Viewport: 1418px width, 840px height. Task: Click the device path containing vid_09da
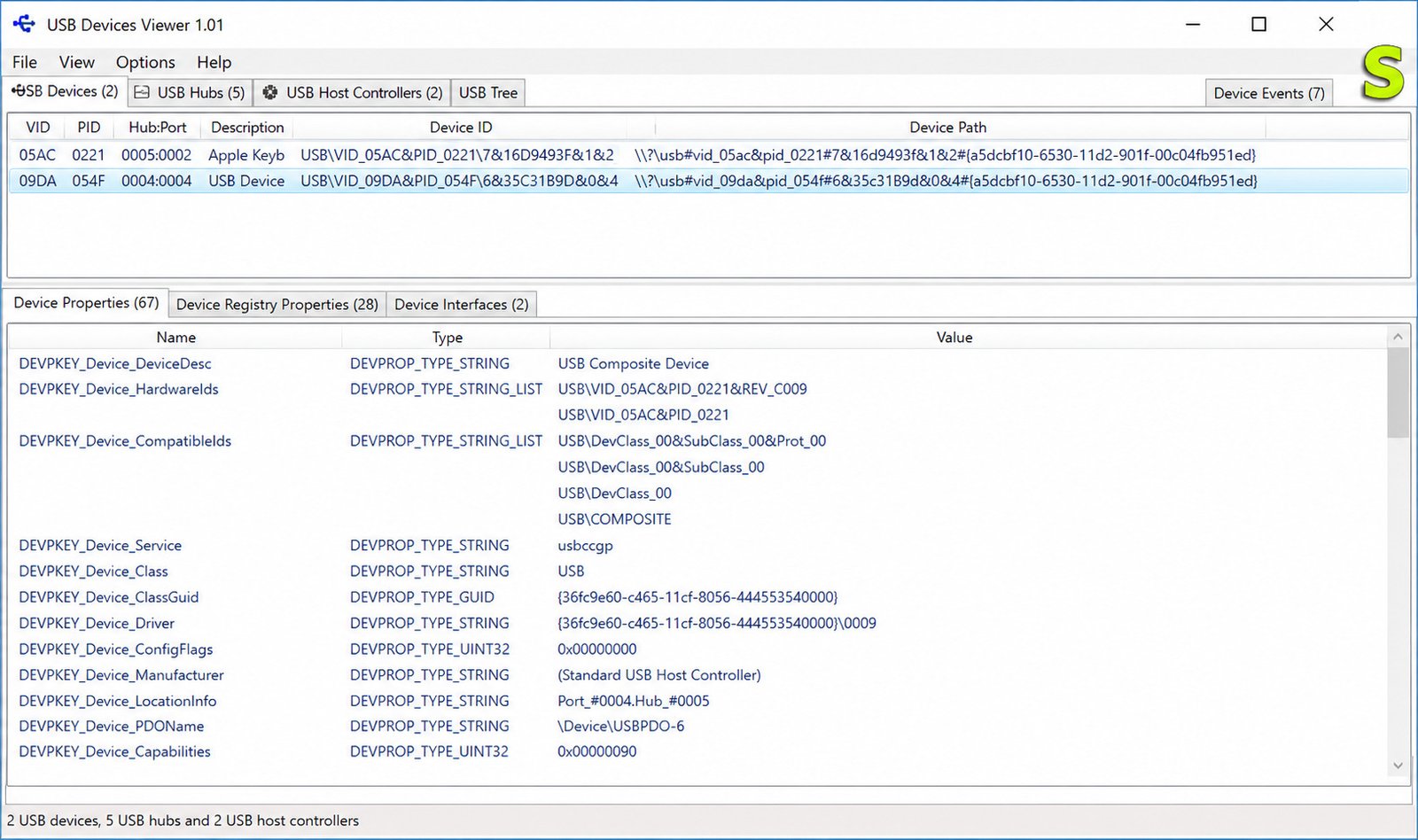point(946,181)
